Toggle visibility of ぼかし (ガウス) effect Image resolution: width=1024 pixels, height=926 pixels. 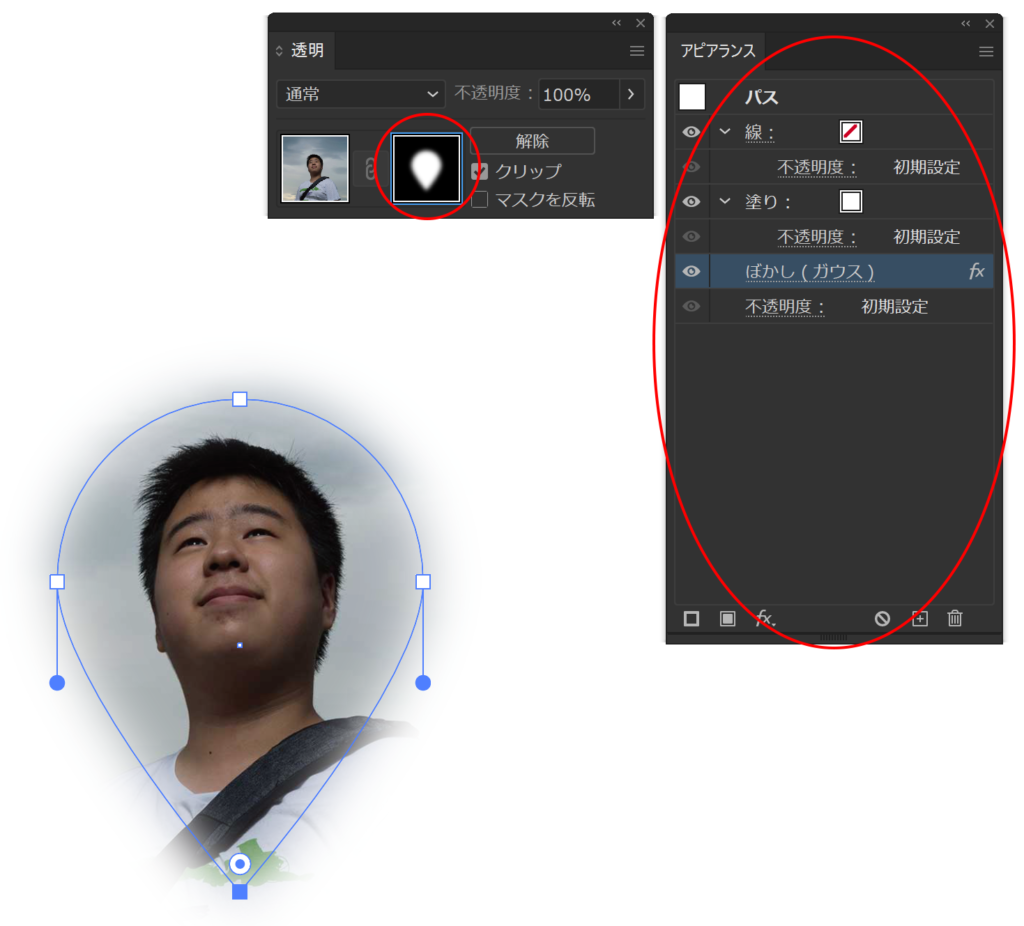691,272
